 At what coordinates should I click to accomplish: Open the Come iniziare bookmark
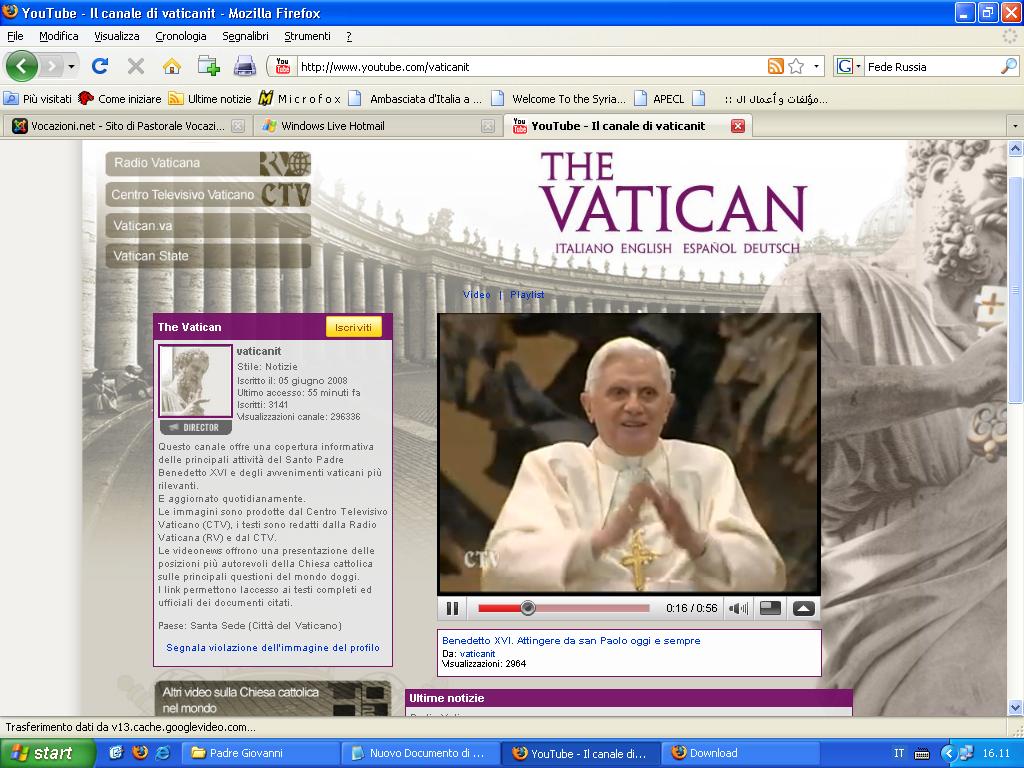[120, 99]
